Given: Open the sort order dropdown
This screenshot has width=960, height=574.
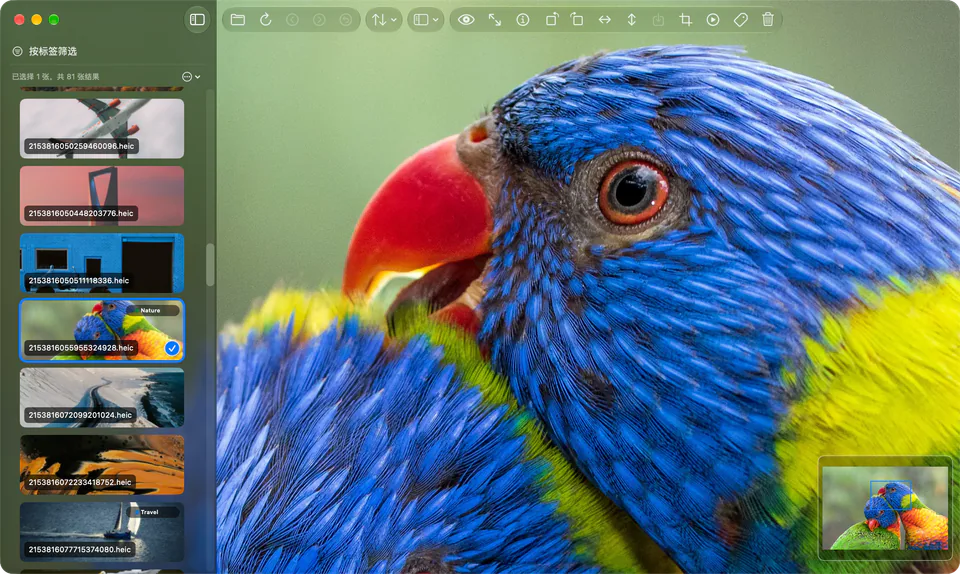Looking at the screenshot, I should pyautogui.click(x=384, y=20).
